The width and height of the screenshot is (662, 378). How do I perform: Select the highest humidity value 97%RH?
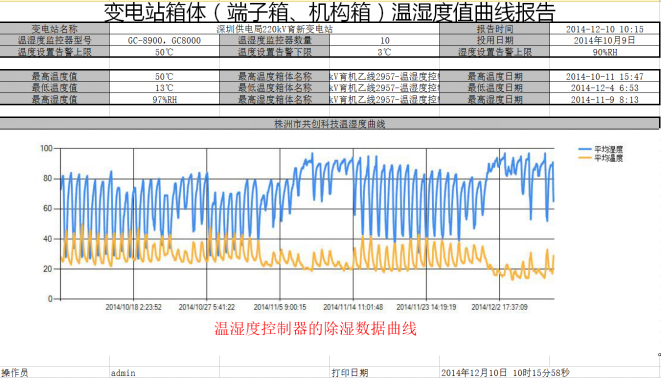tap(164, 99)
